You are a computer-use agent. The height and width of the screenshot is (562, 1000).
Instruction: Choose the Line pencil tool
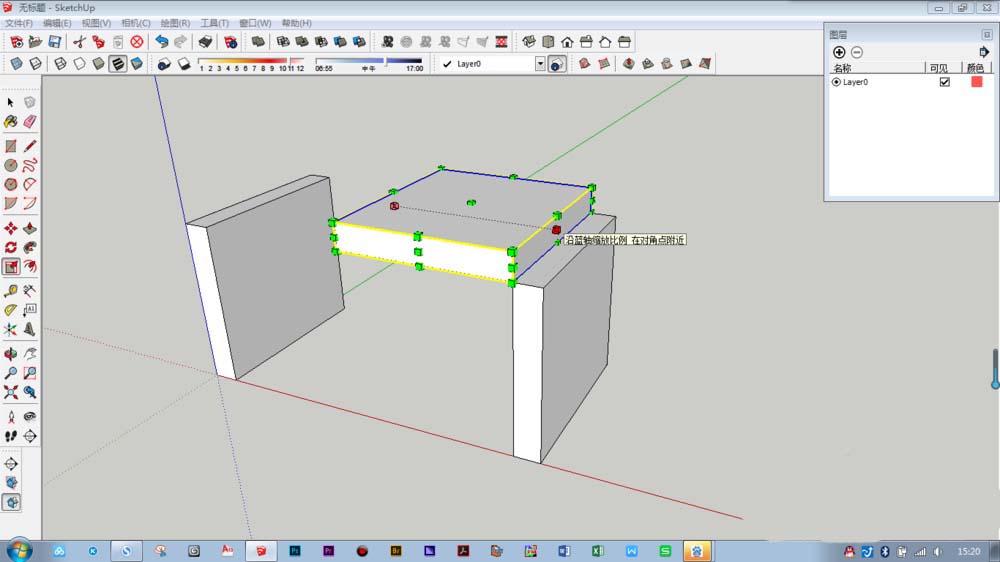pyautogui.click(x=30, y=146)
